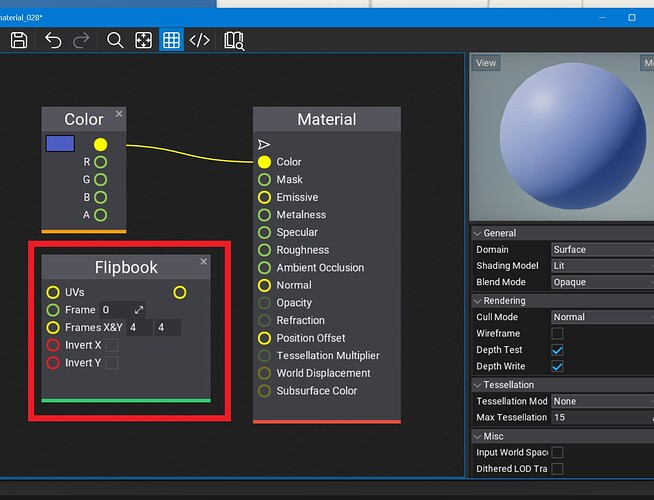Screen dimensions: 654x500
Task: Uncheck the Depth Test checkbox
Action: [x=558, y=350]
